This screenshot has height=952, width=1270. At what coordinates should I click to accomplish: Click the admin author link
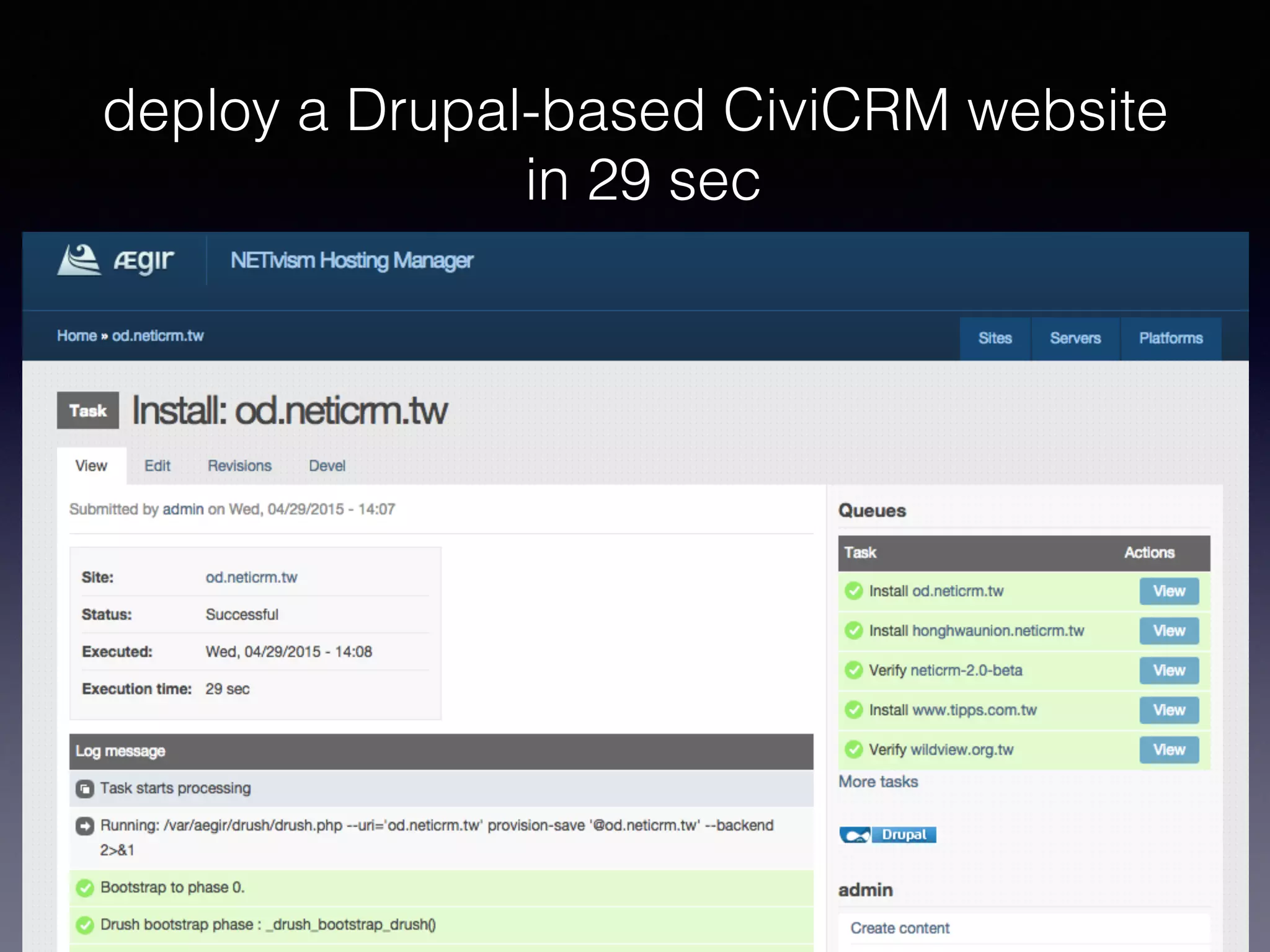point(183,509)
